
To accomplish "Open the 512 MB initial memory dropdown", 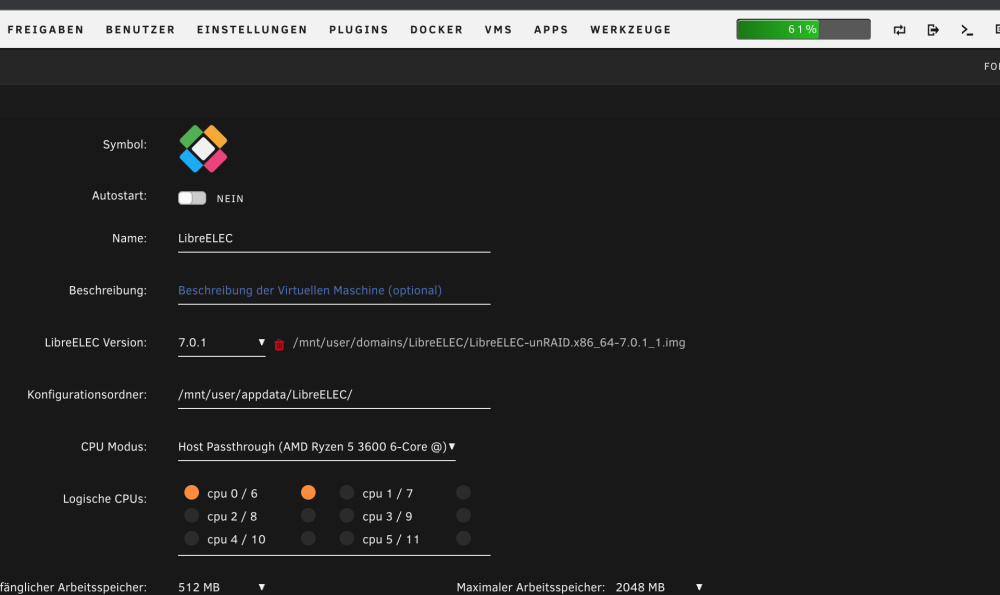I will [x=221, y=587].
